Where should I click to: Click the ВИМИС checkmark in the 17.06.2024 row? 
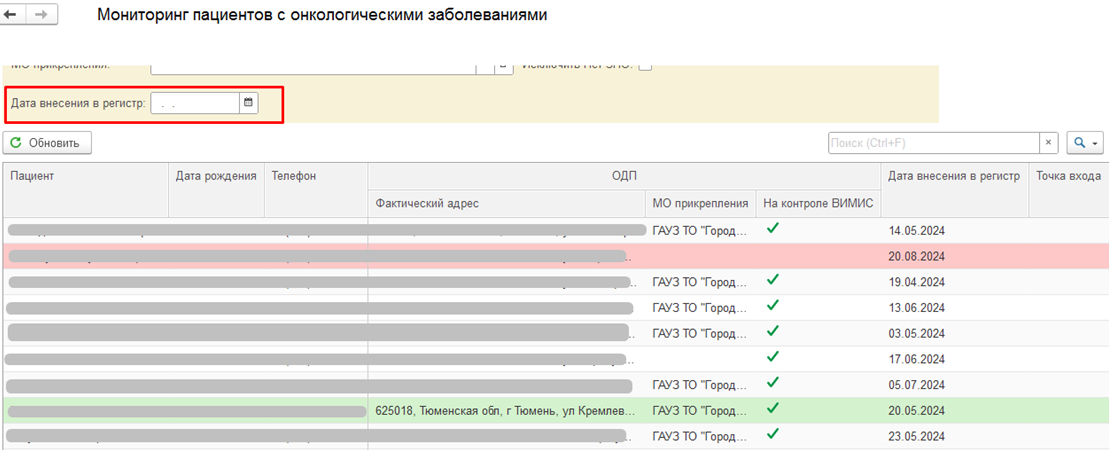[x=772, y=357]
